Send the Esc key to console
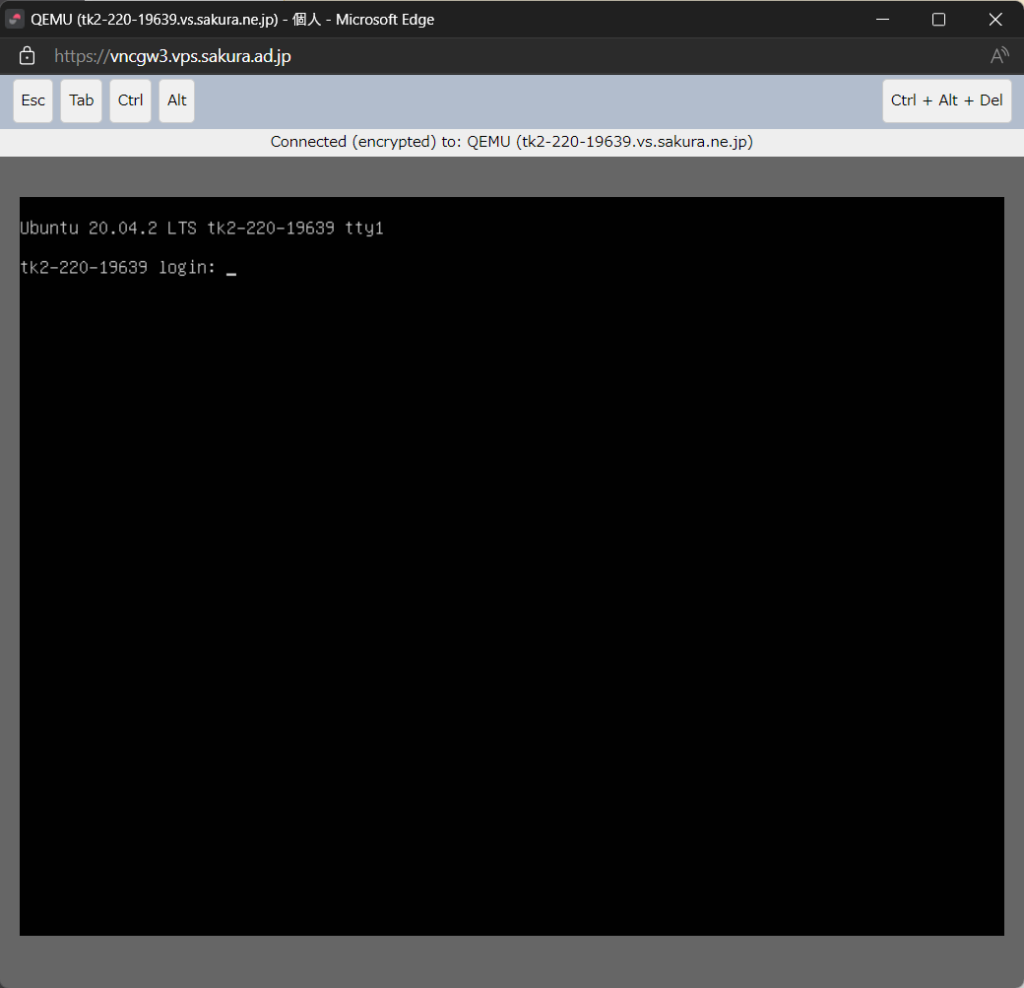 33,101
